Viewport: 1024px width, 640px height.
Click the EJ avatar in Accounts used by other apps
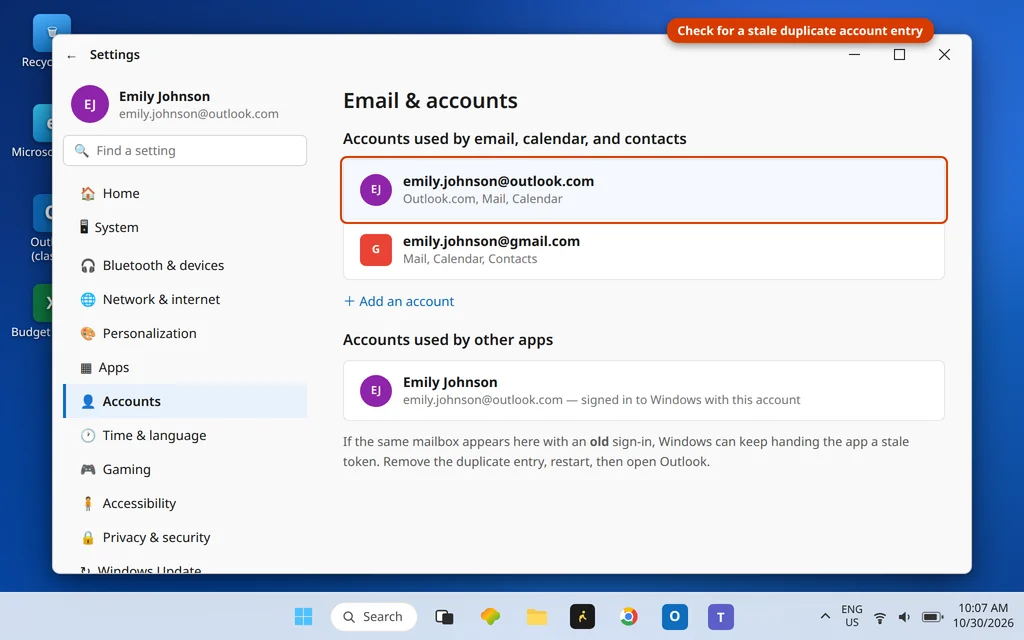376,391
